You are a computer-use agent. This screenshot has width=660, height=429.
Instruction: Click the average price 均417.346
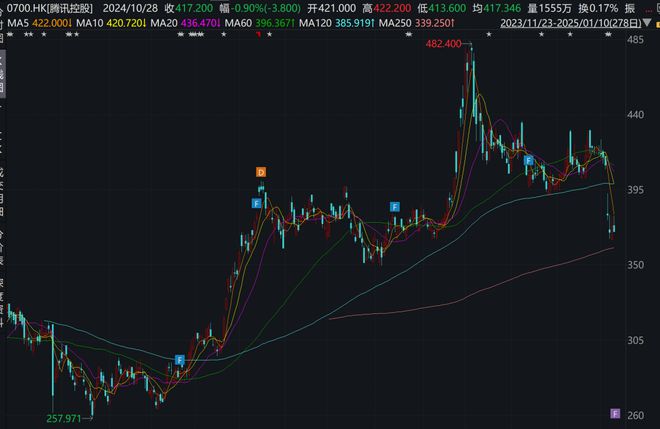497,8
